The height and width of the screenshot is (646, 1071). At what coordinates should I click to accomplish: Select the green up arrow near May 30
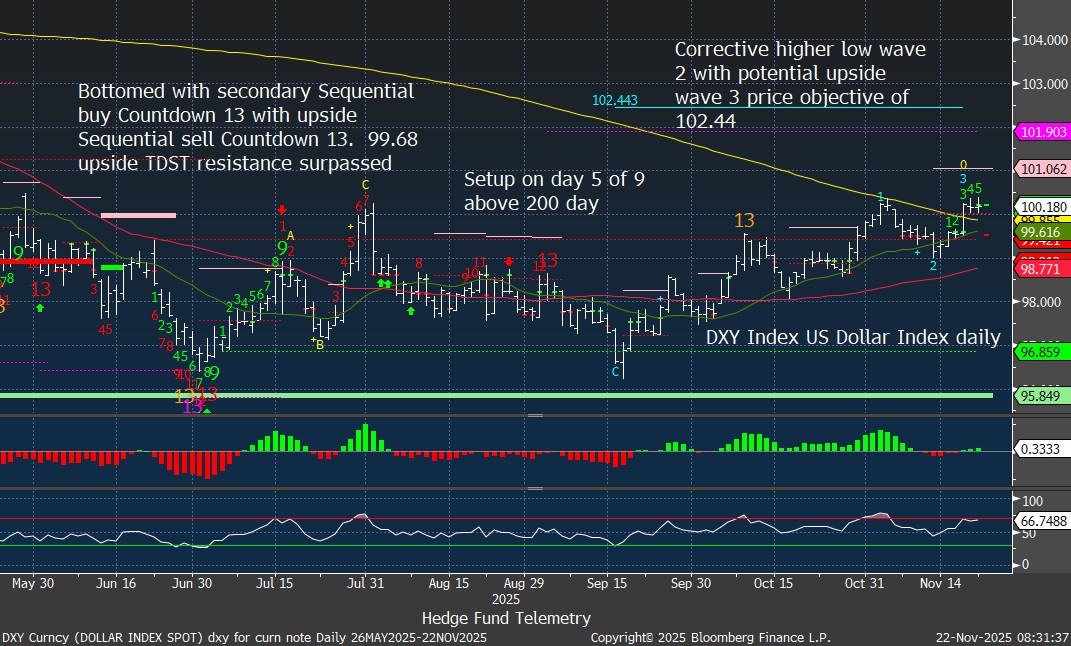click(x=39, y=308)
